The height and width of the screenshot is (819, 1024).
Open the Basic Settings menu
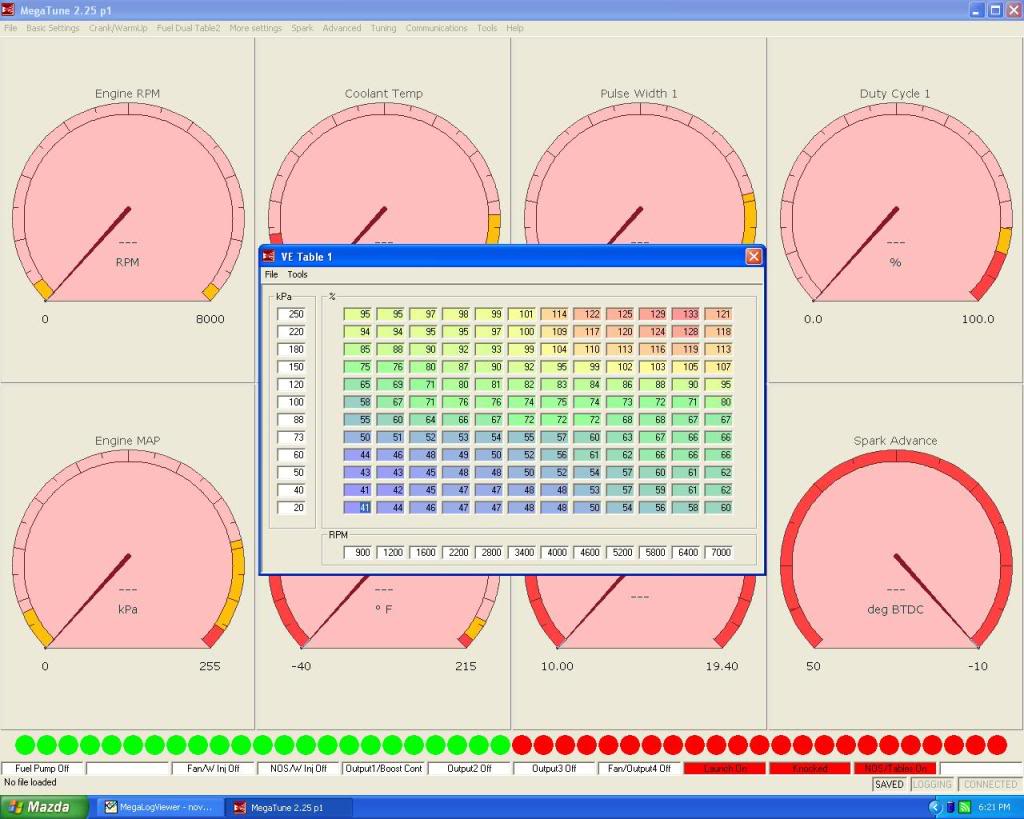tap(52, 28)
